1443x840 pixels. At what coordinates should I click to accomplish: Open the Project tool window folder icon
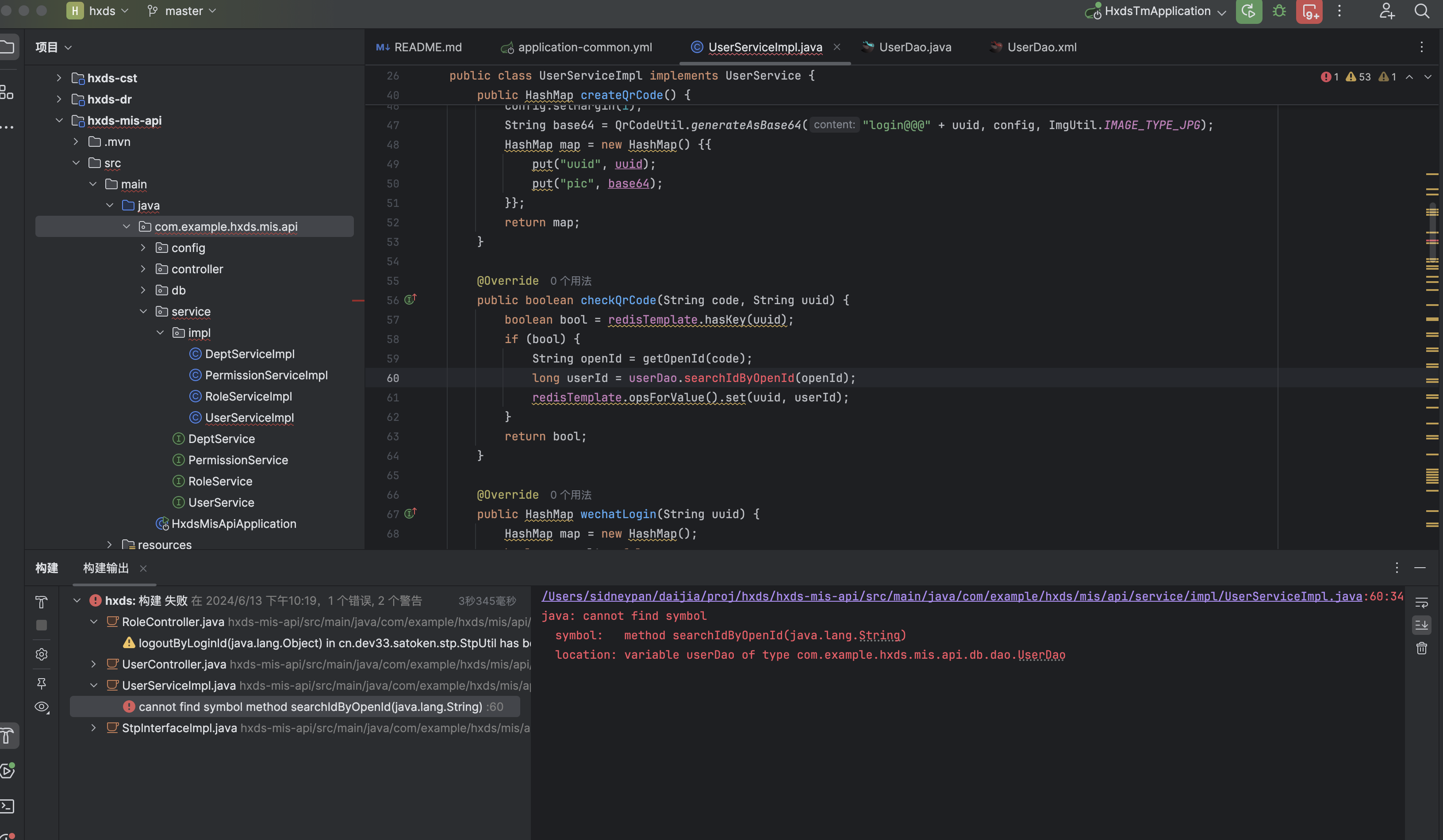(x=8, y=47)
